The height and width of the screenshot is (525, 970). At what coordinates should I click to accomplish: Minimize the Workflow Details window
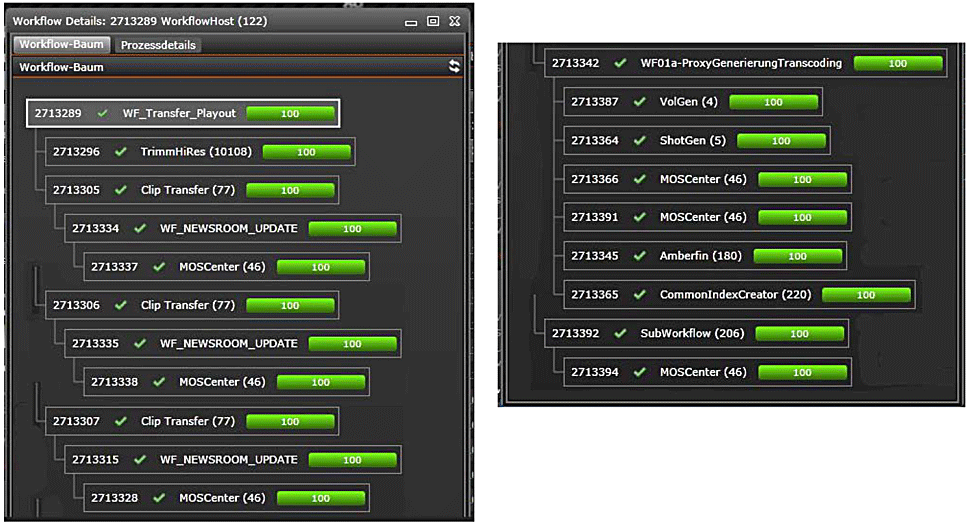[x=412, y=21]
